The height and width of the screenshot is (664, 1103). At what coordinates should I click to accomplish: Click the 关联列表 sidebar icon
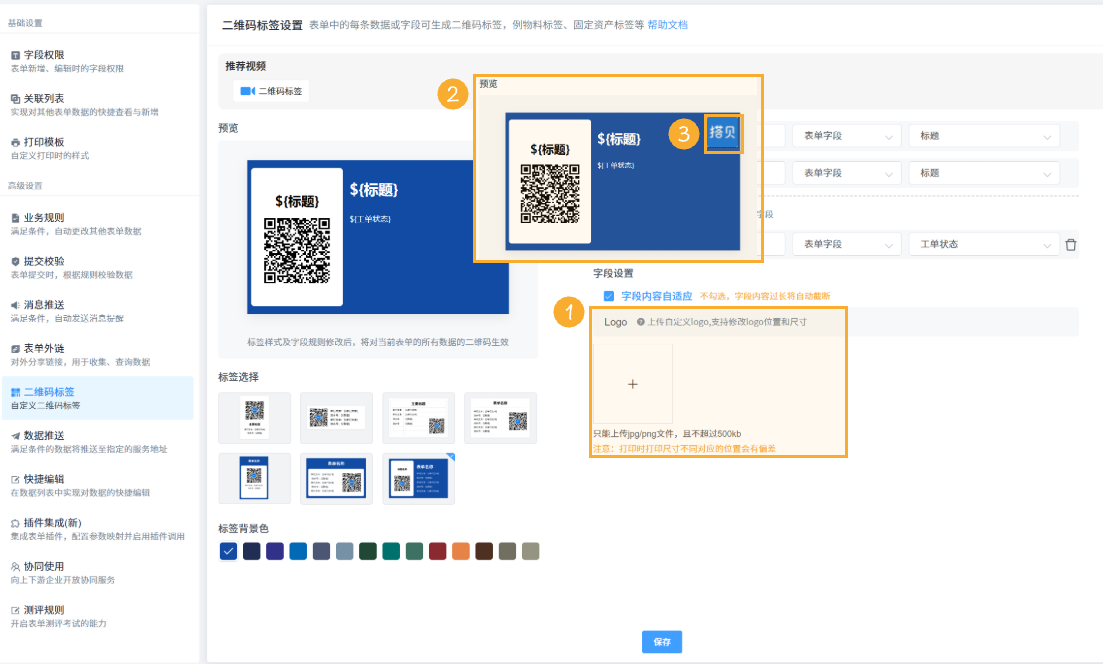(x=15, y=98)
